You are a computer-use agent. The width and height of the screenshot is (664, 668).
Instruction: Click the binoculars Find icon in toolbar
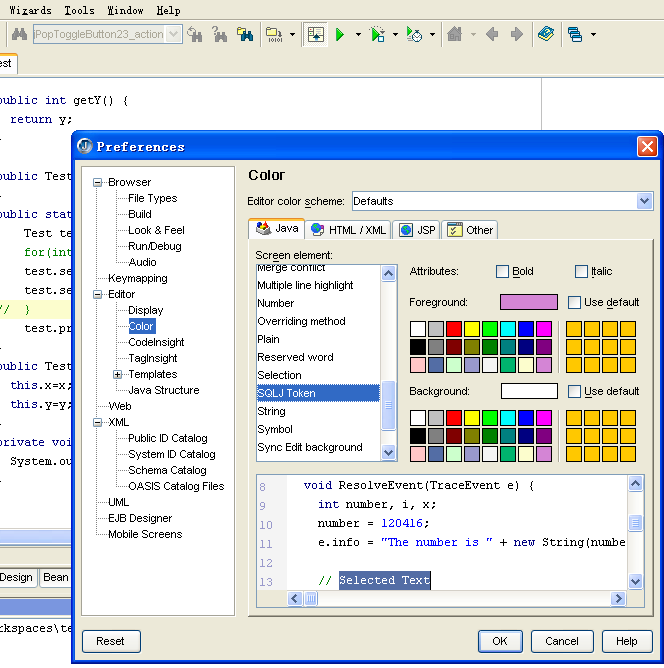[x=18, y=35]
